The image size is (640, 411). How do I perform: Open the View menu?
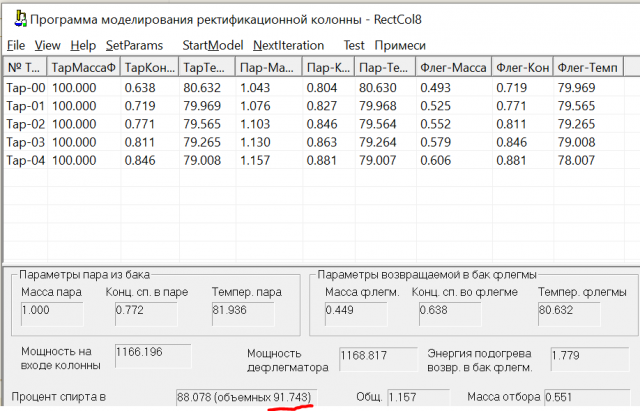[48, 45]
